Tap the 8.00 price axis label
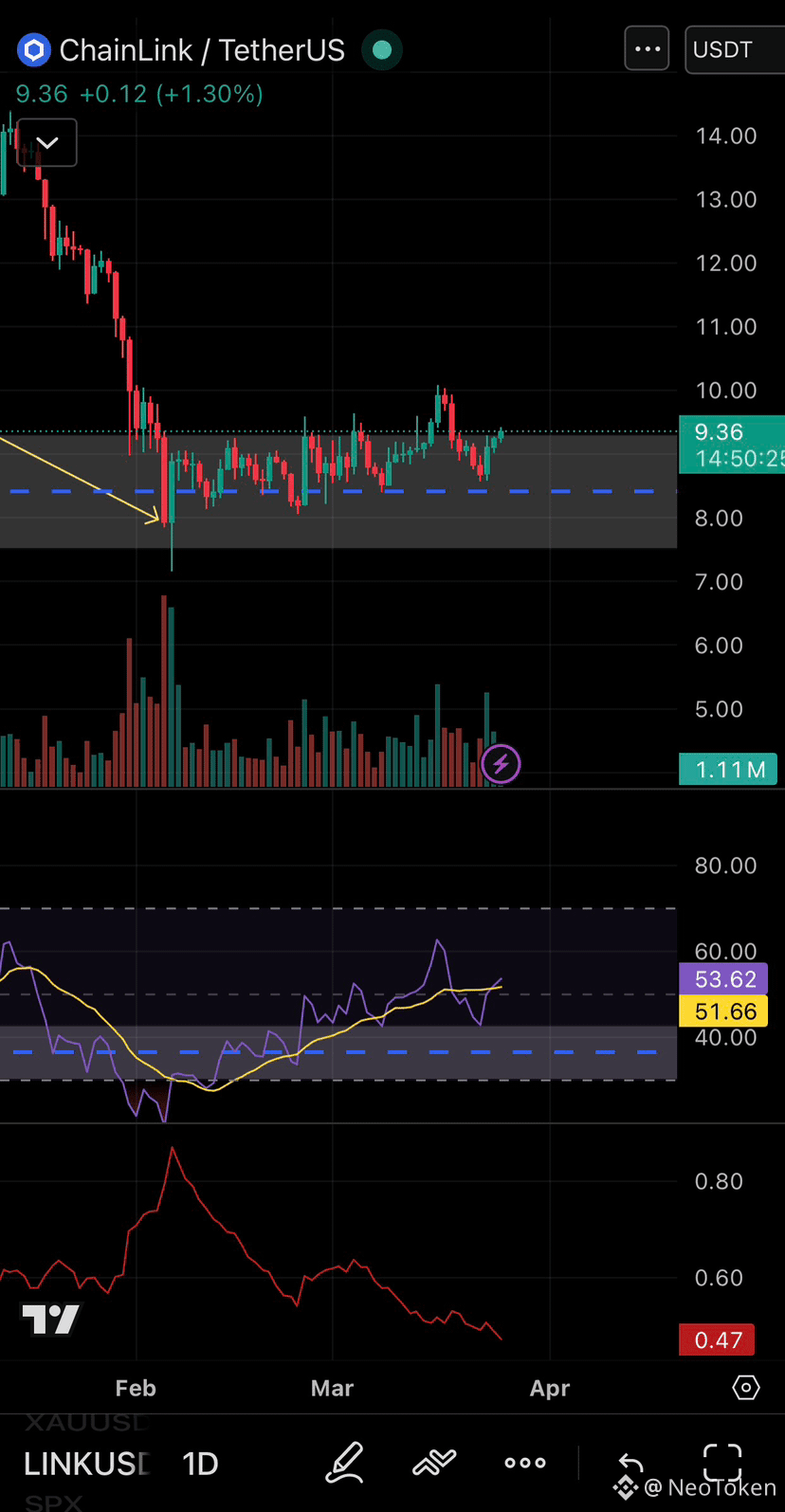 click(720, 518)
